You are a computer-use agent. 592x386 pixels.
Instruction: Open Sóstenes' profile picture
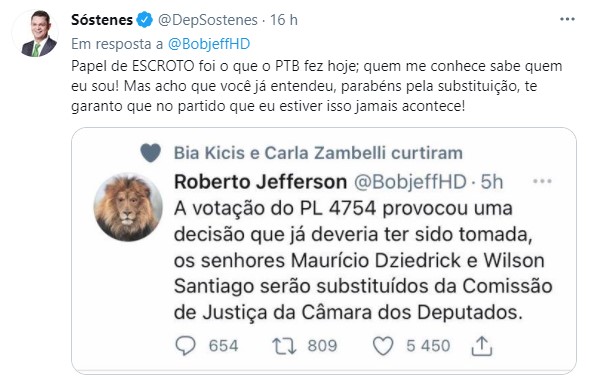(35, 33)
